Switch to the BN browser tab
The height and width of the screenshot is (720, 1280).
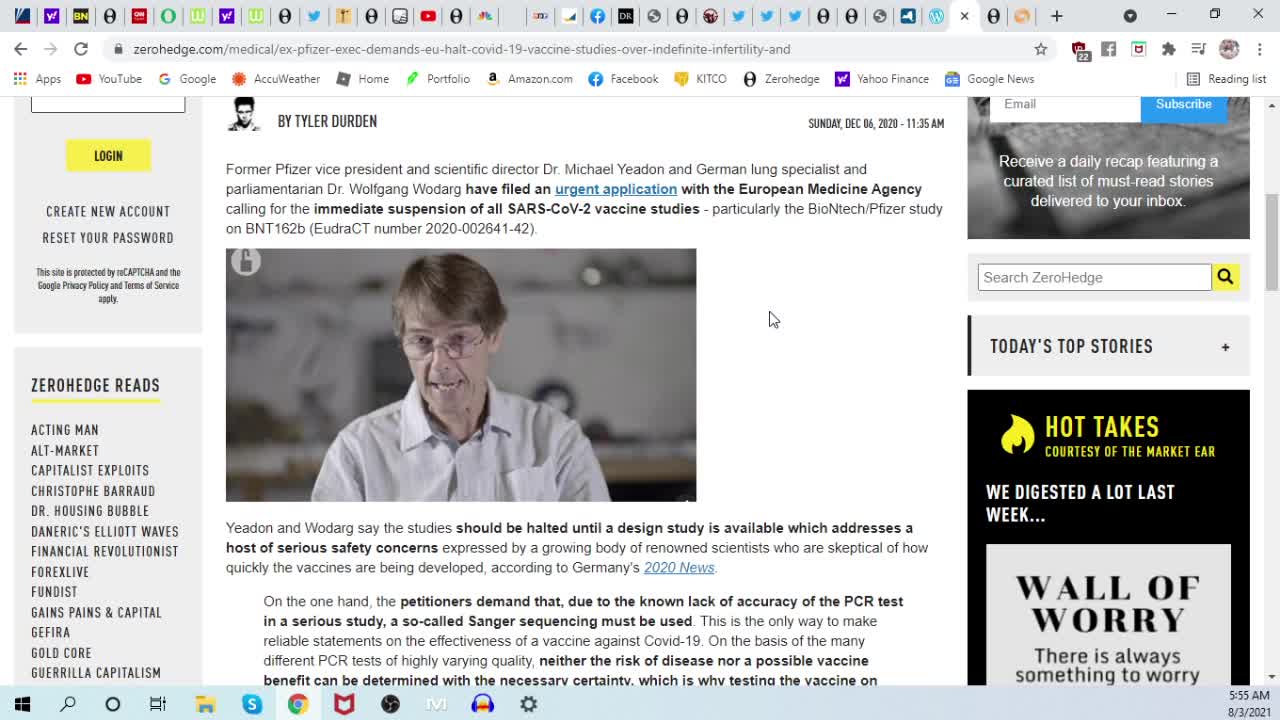81,16
